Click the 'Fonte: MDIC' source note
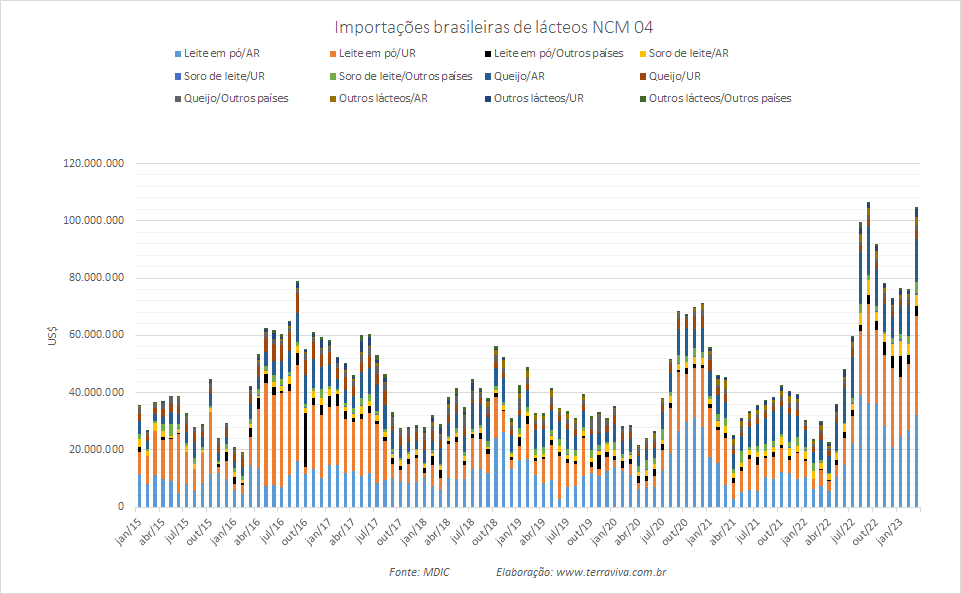The height and width of the screenshot is (594, 961). [x=419, y=573]
